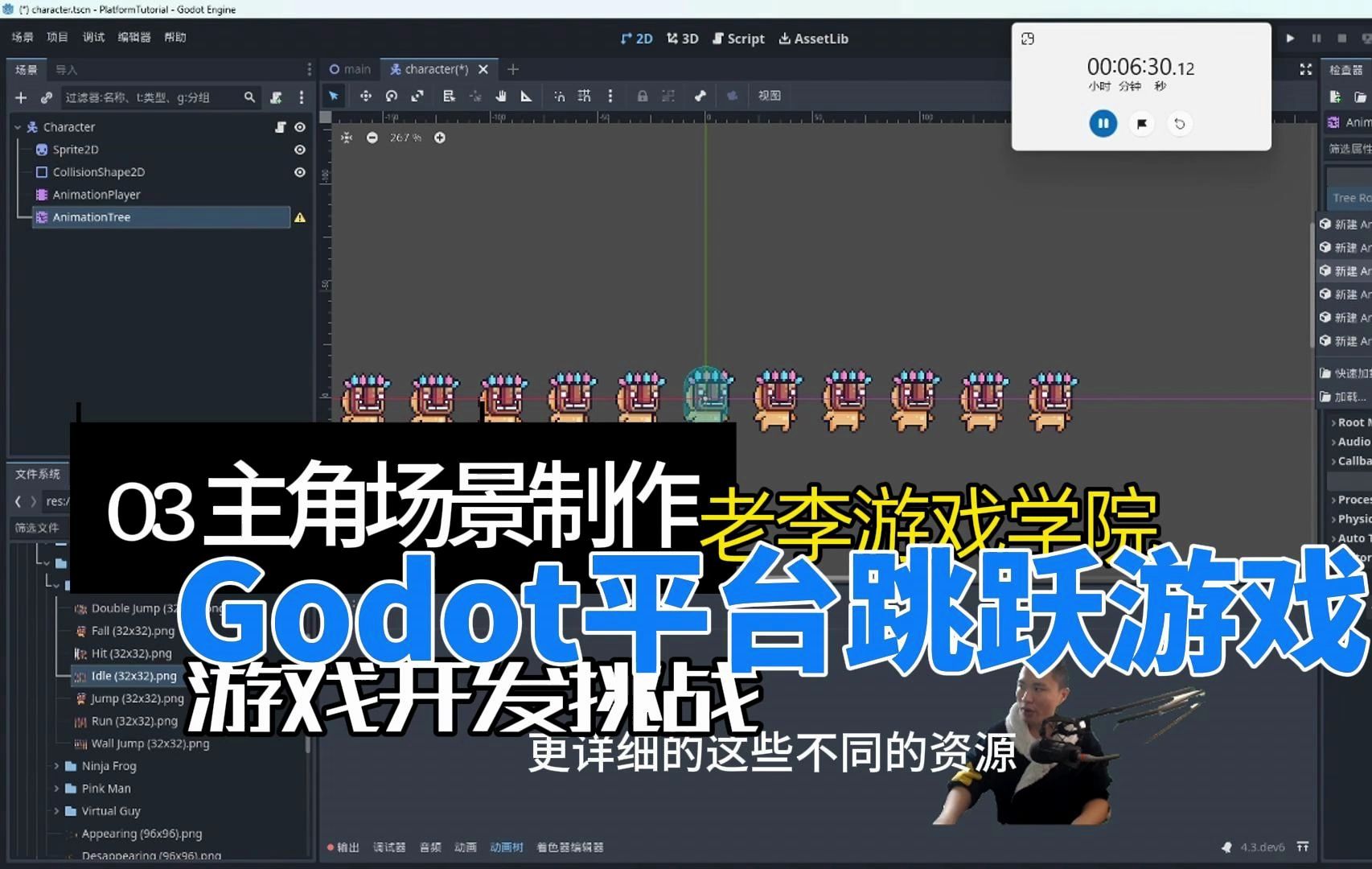Instantiate a child scene link icon
Viewport: 1372px width, 869px height.
coord(47,97)
